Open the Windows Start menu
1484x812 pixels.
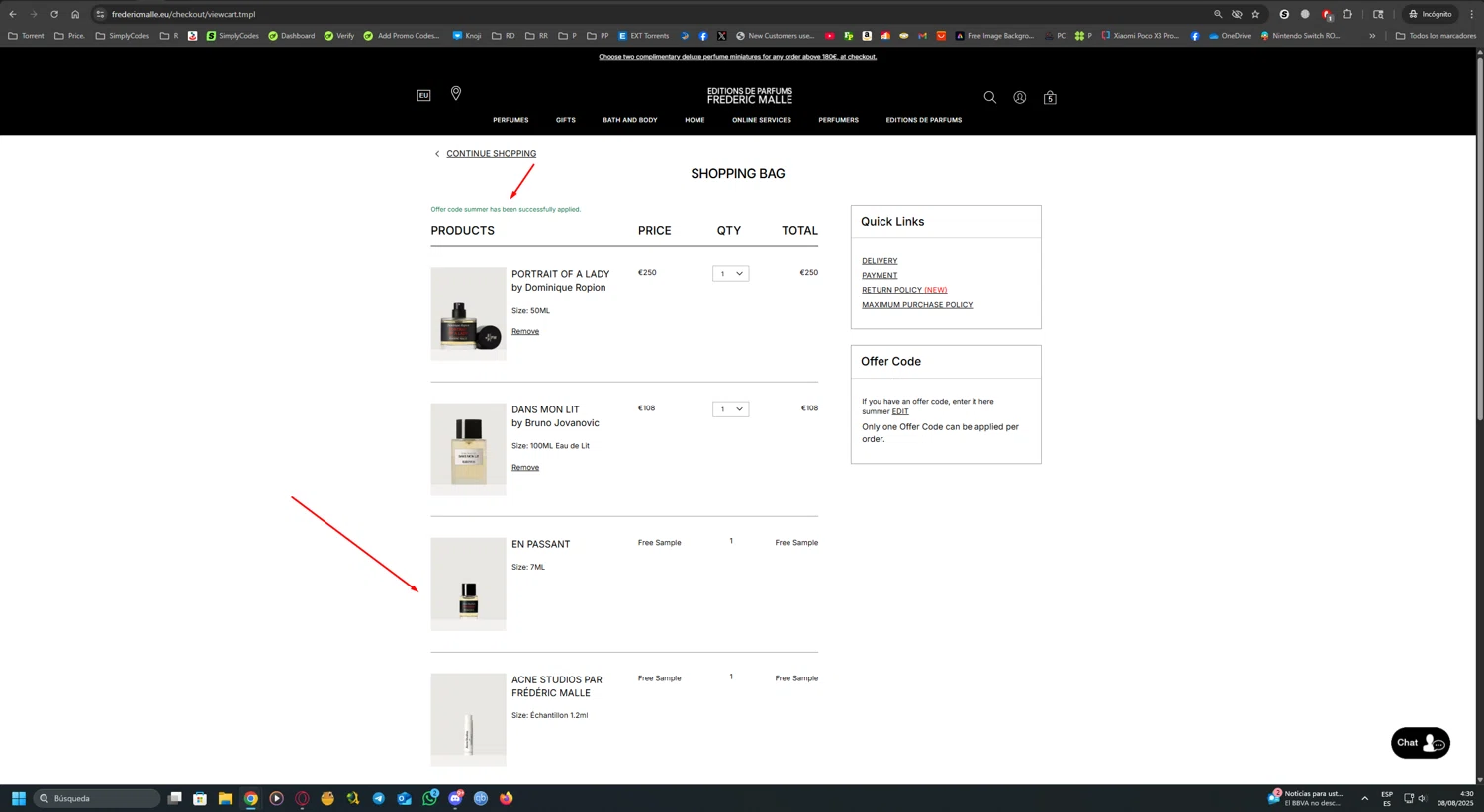click(18, 798)
